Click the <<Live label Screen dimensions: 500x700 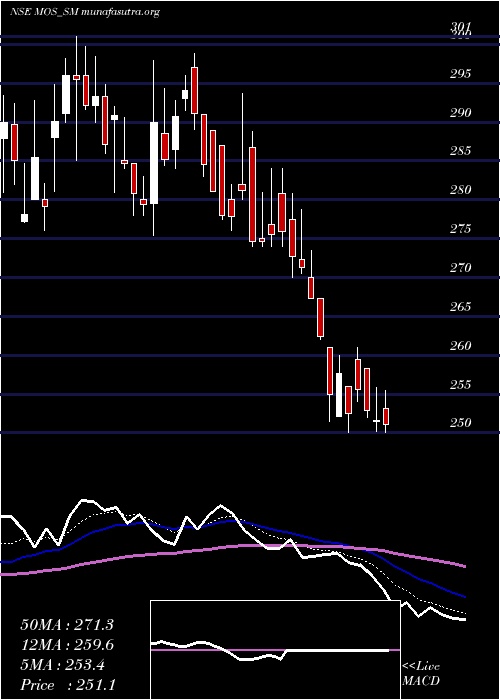[x=421, y=667]
